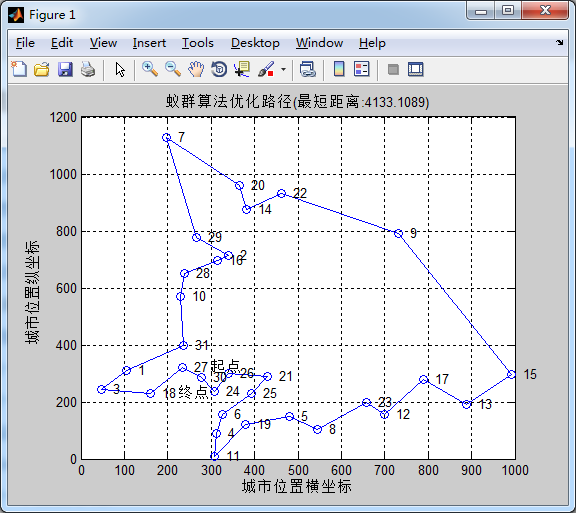Click the Show Plot Tools icon
The image size is (576, 513).
(x=415, y=69)
